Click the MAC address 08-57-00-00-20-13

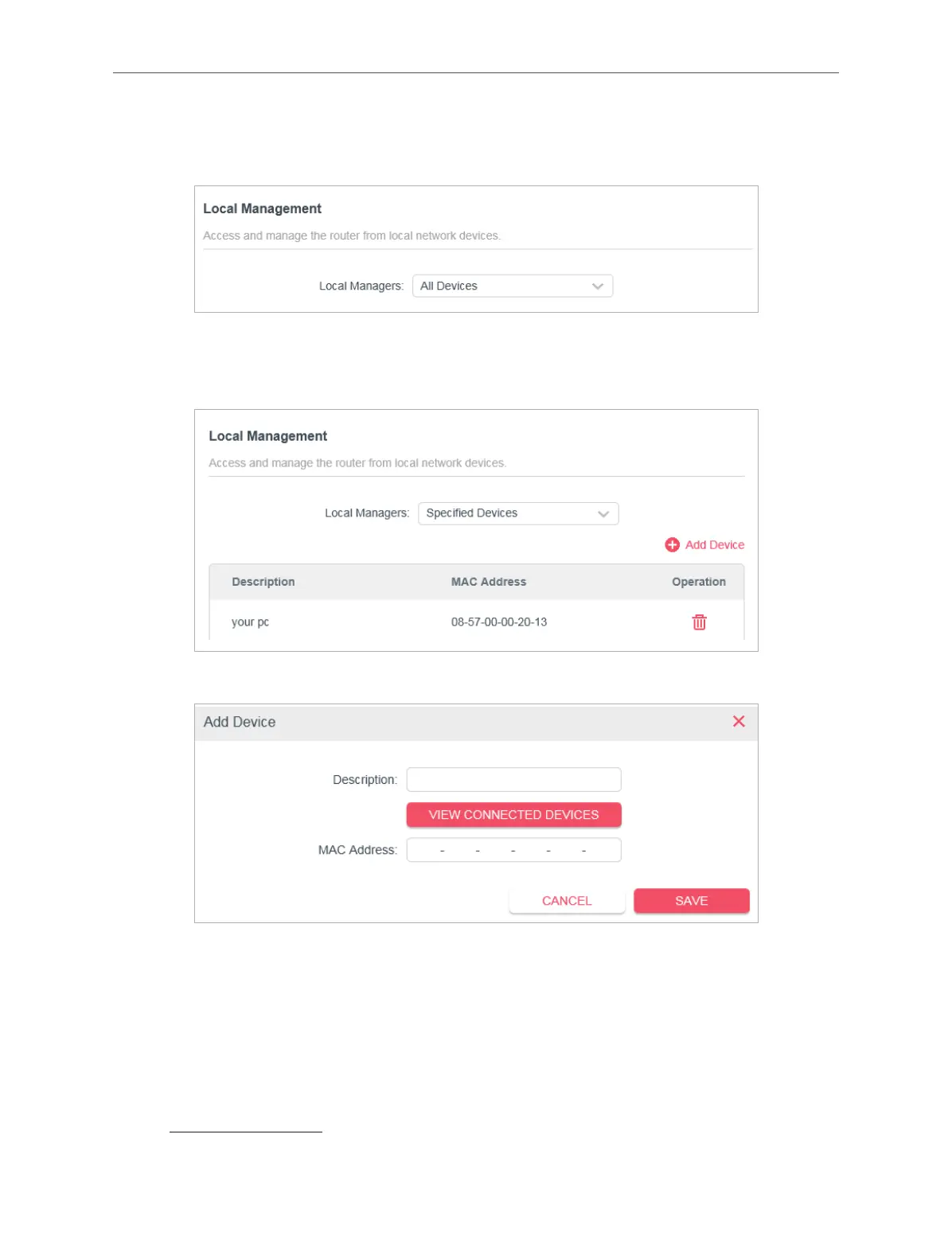tap(499, 622)
